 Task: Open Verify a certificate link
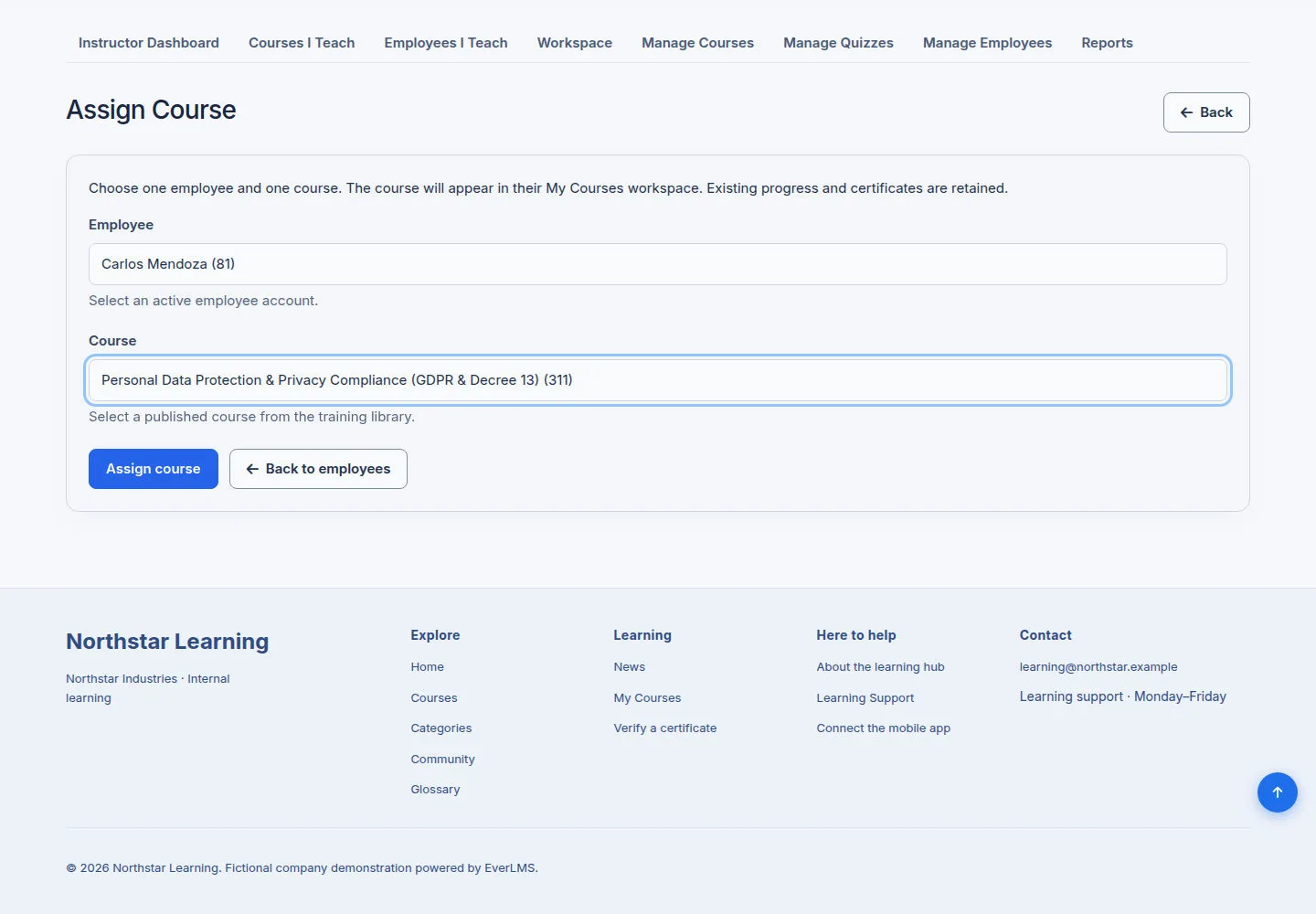coord(665,728)
